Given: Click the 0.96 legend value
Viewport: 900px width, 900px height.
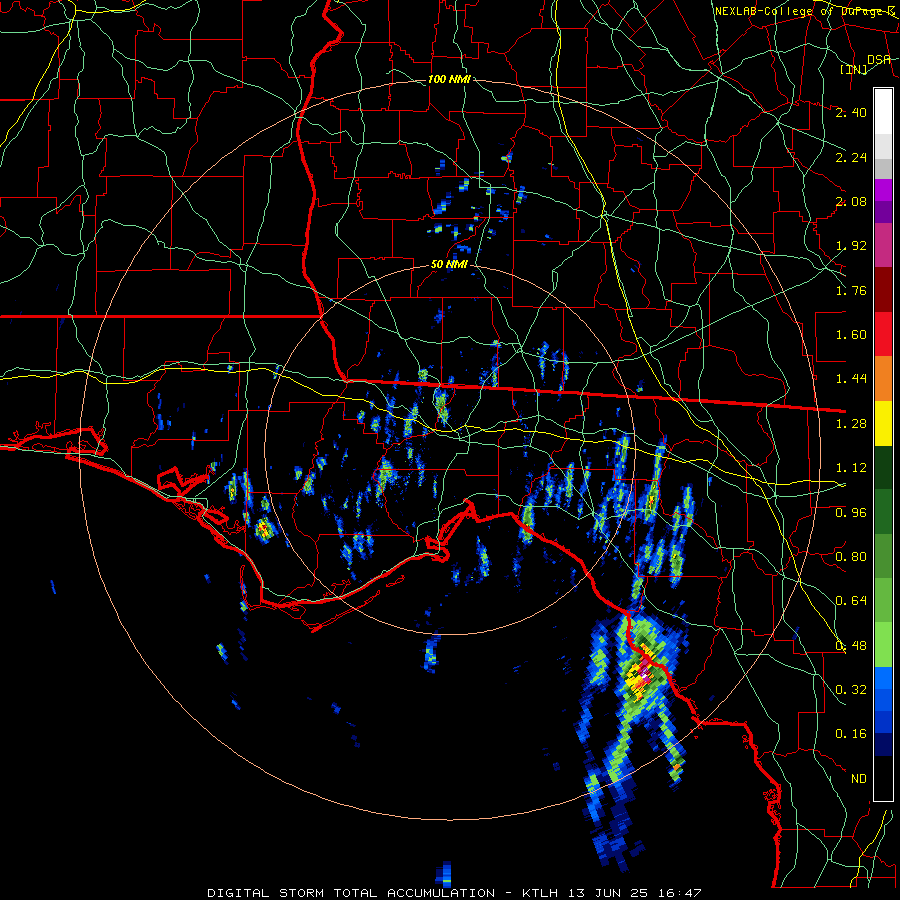Looking at the screenshot, I should tap(851, 513).
